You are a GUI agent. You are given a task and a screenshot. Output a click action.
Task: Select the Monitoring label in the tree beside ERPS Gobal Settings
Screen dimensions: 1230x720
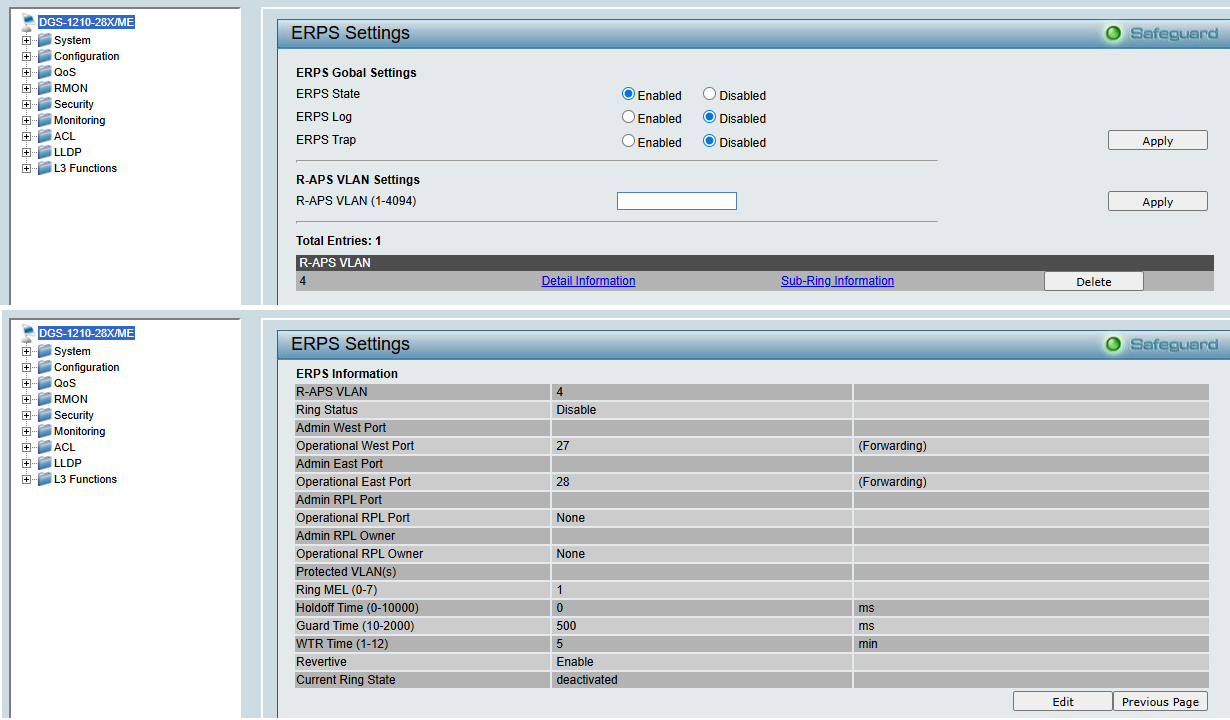coord(80,120)
